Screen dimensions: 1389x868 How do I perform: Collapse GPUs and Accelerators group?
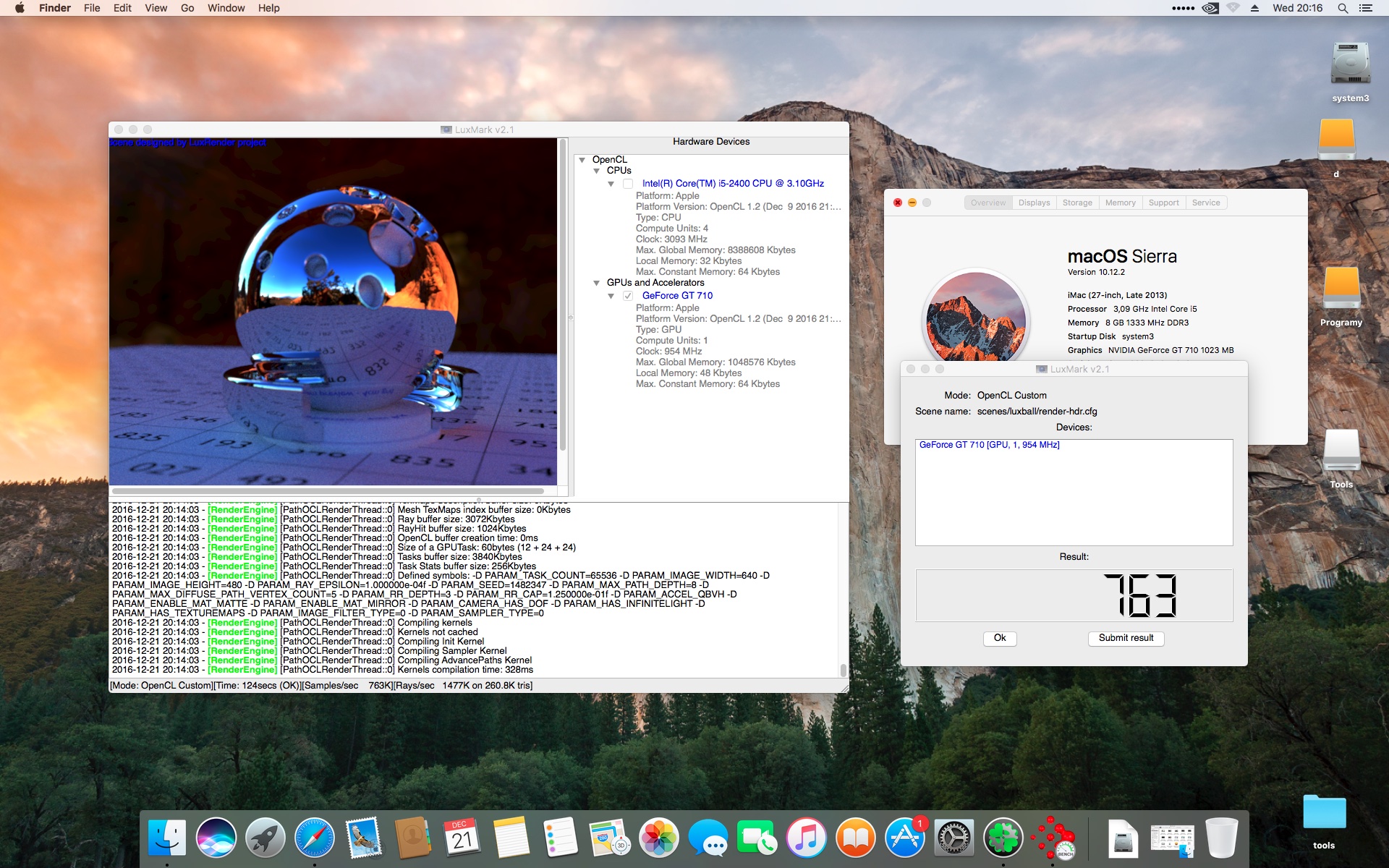coord(596,283)
